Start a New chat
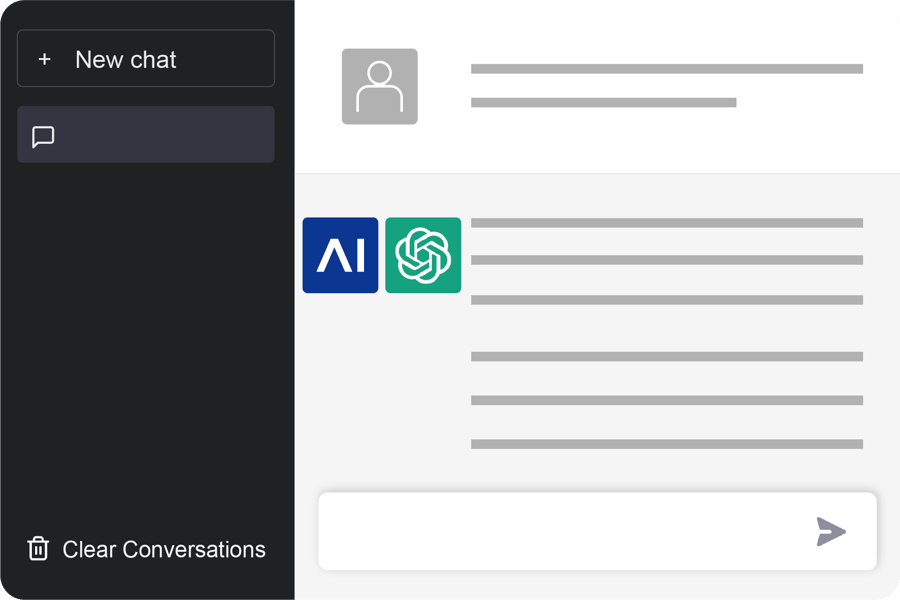 [146, 58]
